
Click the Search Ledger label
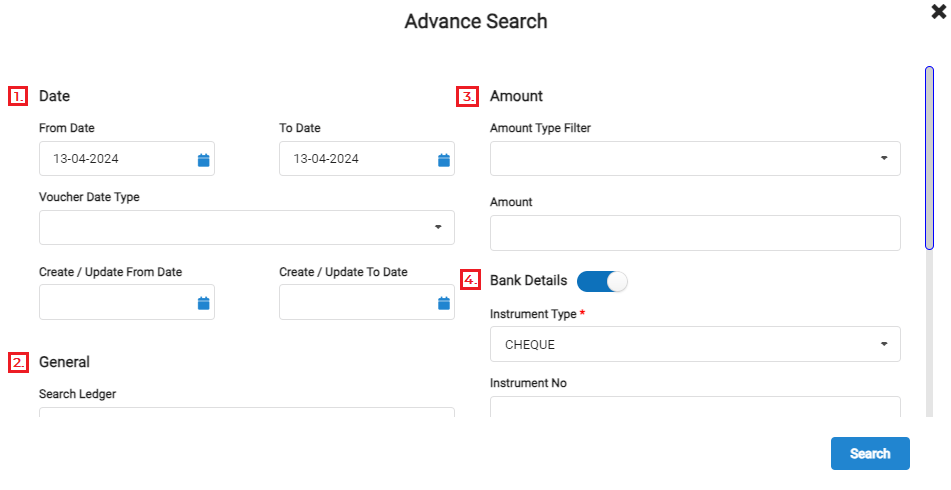click(x=78, y=394)
